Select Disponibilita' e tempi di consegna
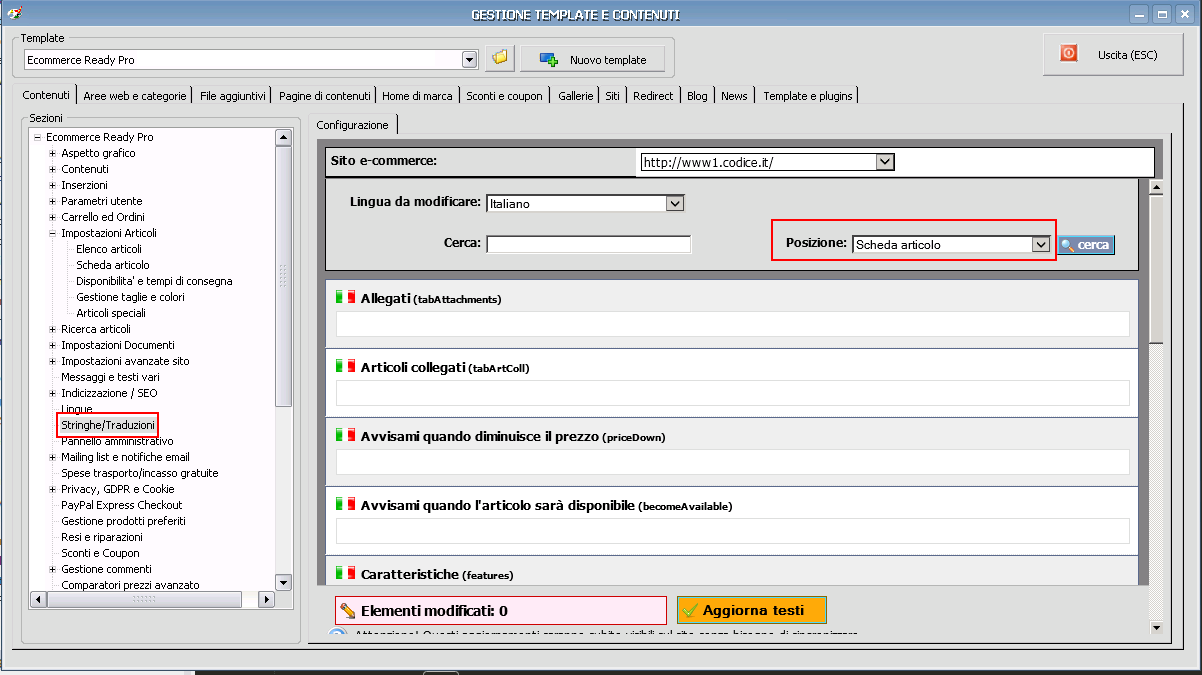 pos(154,281)
